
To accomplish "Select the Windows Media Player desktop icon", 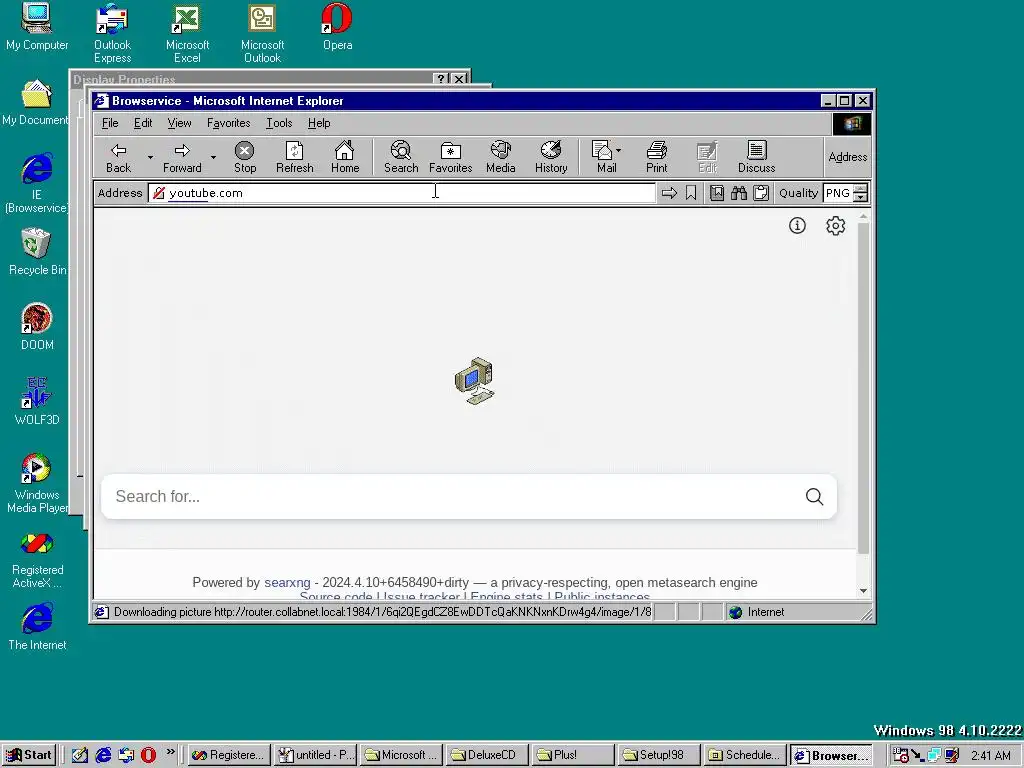I will tap(37, 483).
